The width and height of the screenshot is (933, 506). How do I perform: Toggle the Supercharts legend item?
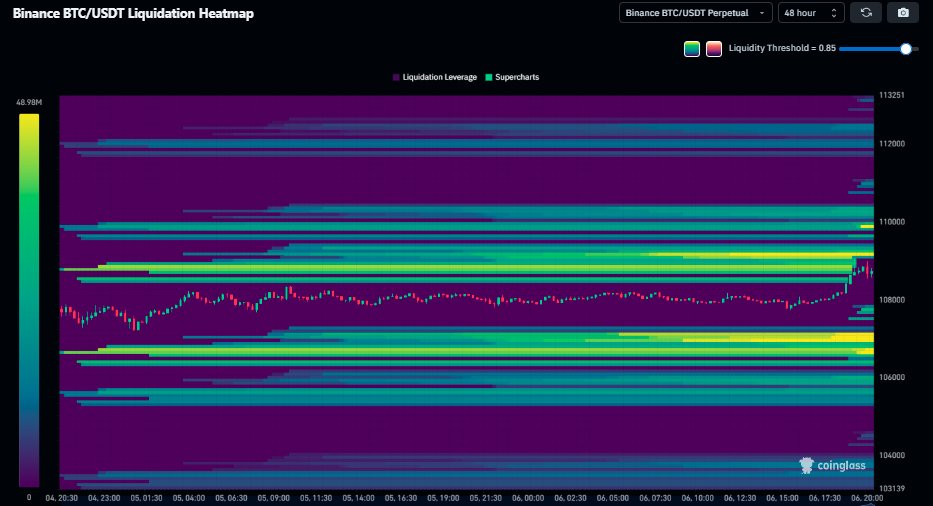click(512, 77)
